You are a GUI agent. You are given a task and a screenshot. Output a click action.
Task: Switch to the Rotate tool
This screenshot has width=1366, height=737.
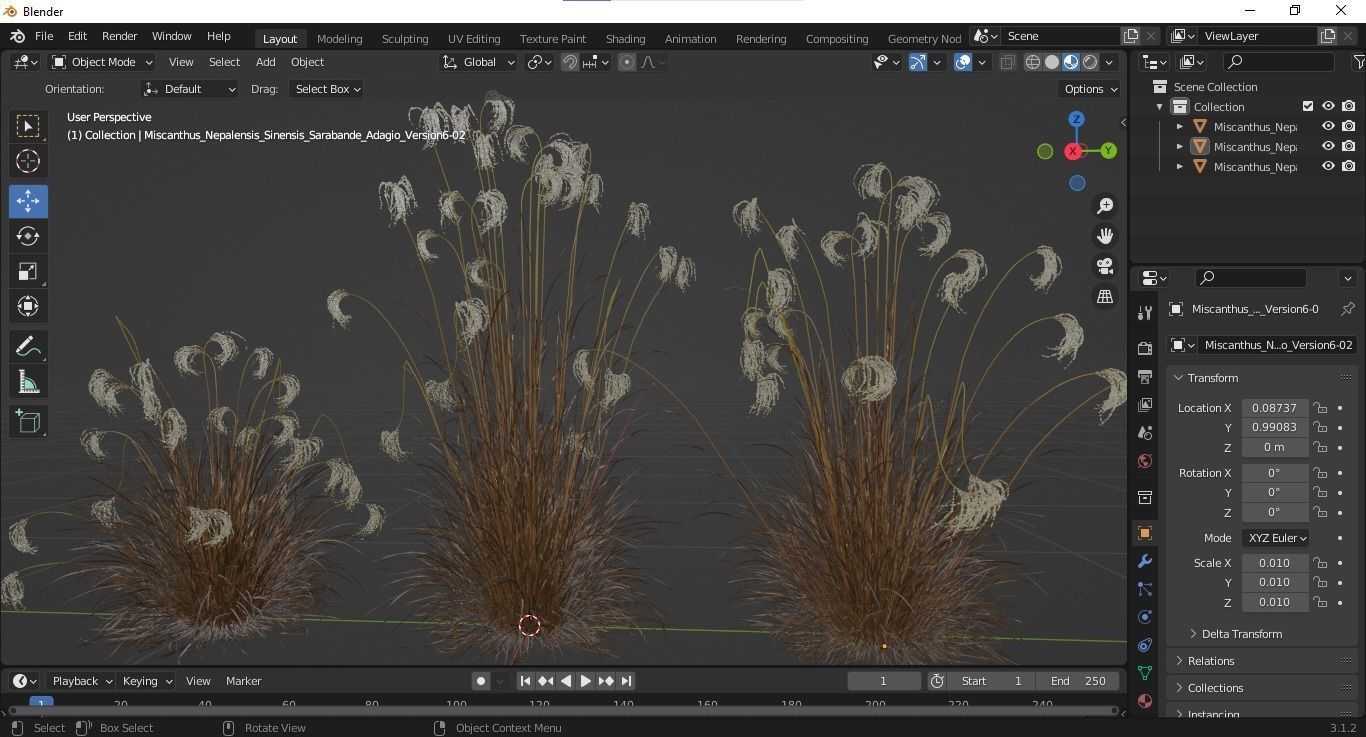pyautogui.click(x=28, y=236)
